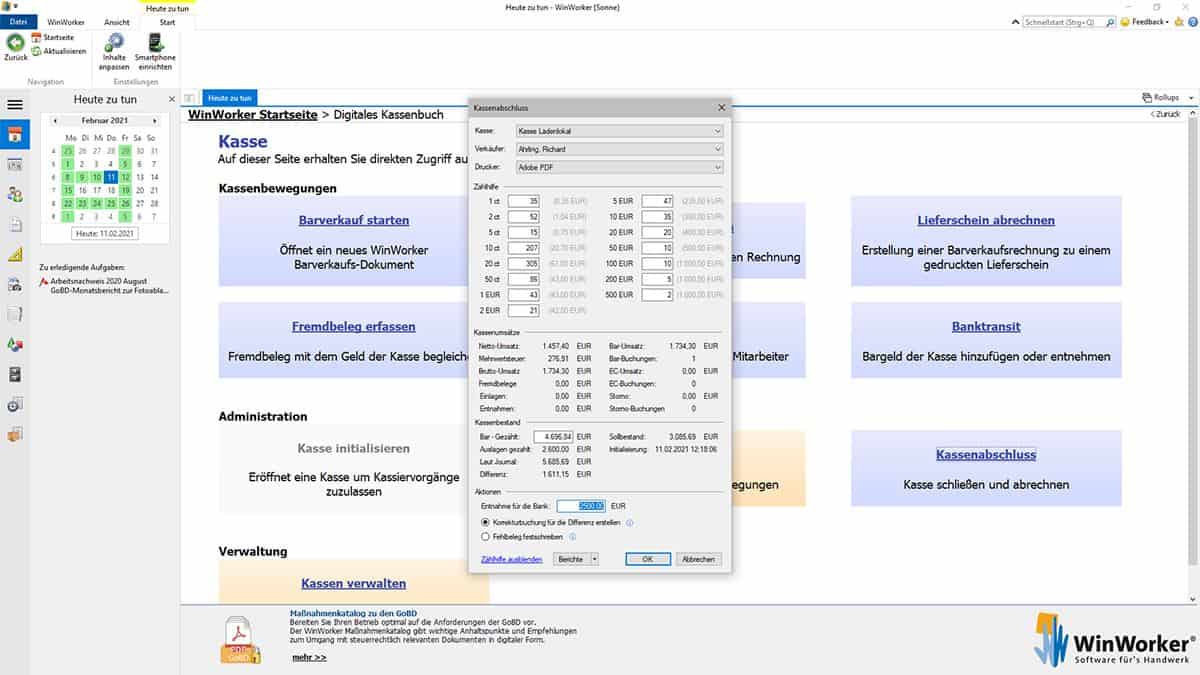The height and width of the screenshot is (675, 1200).
Task: Click the mehr >> link at bottom
Action: pos(309,657)
